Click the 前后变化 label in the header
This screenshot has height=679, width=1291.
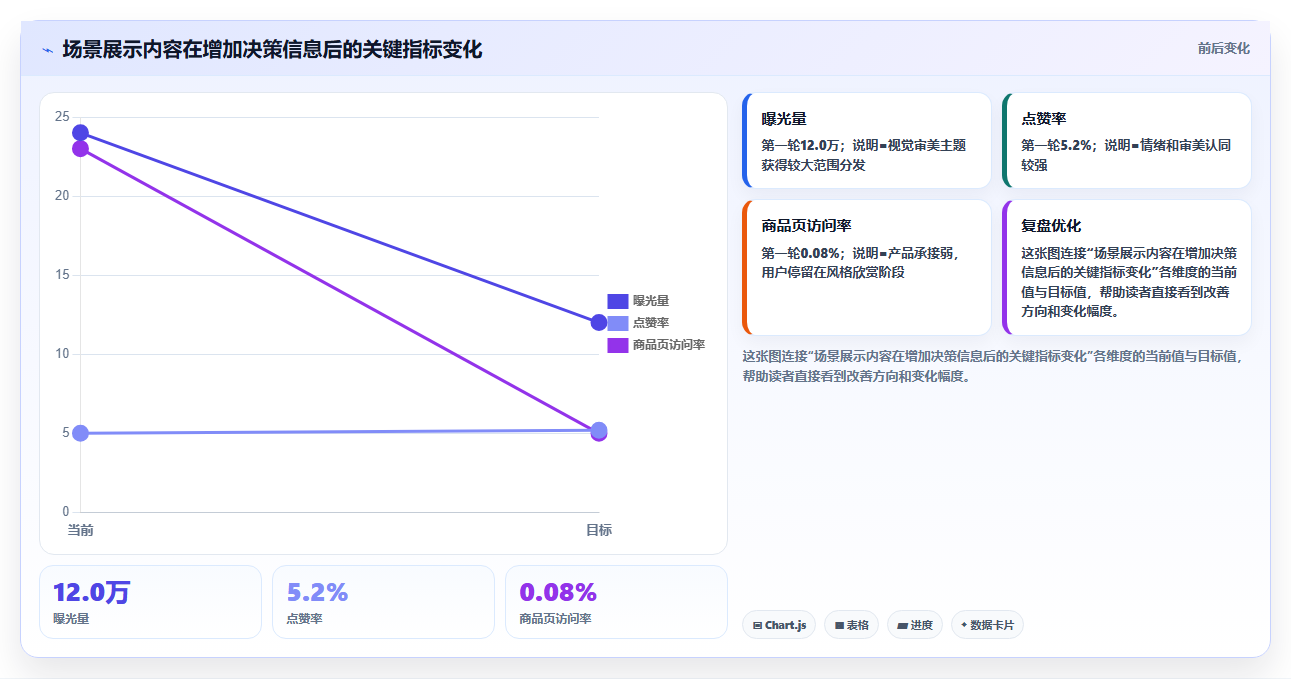click(1224, 49)
